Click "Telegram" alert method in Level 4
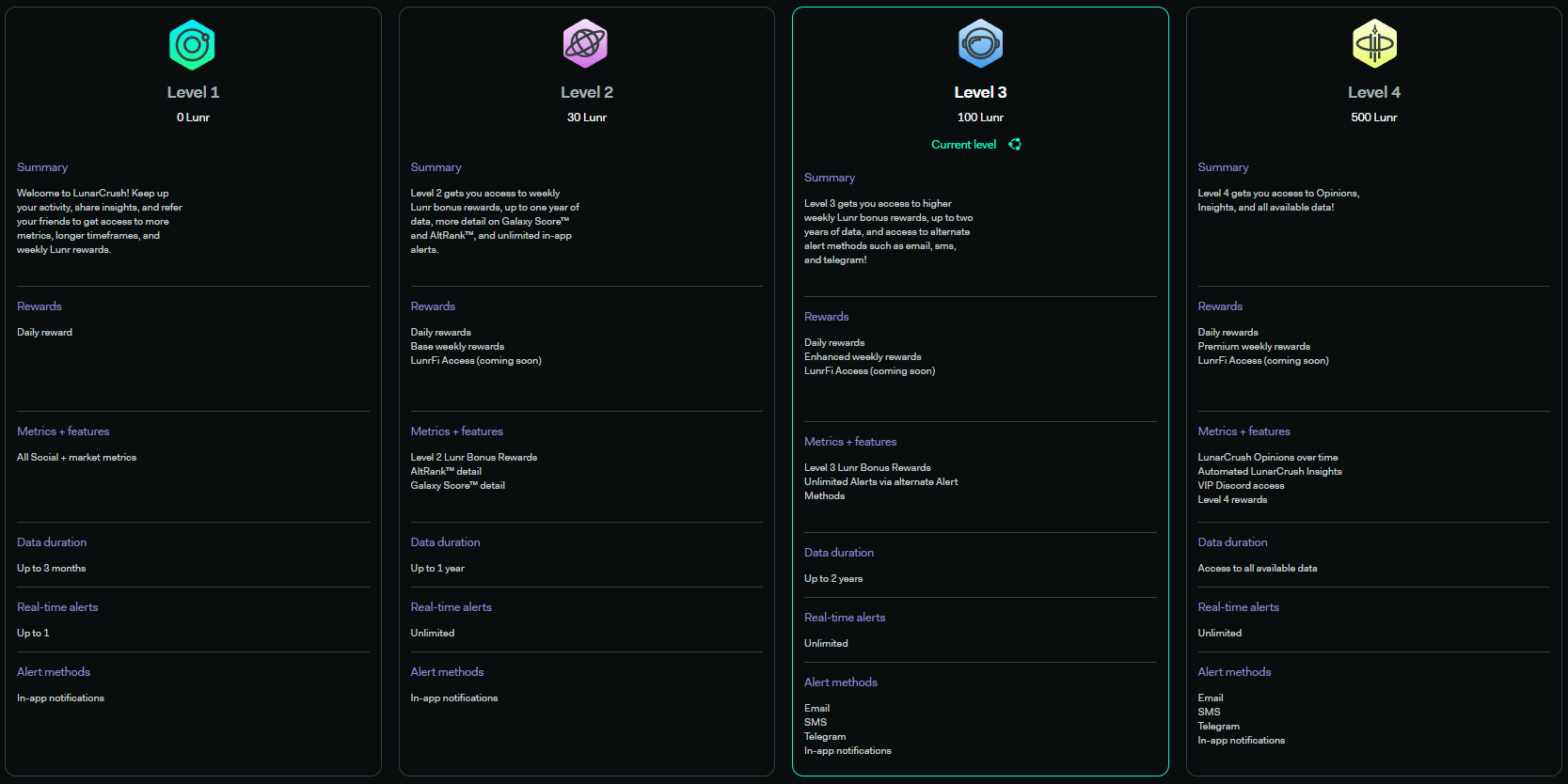 tap(1219, 727)
